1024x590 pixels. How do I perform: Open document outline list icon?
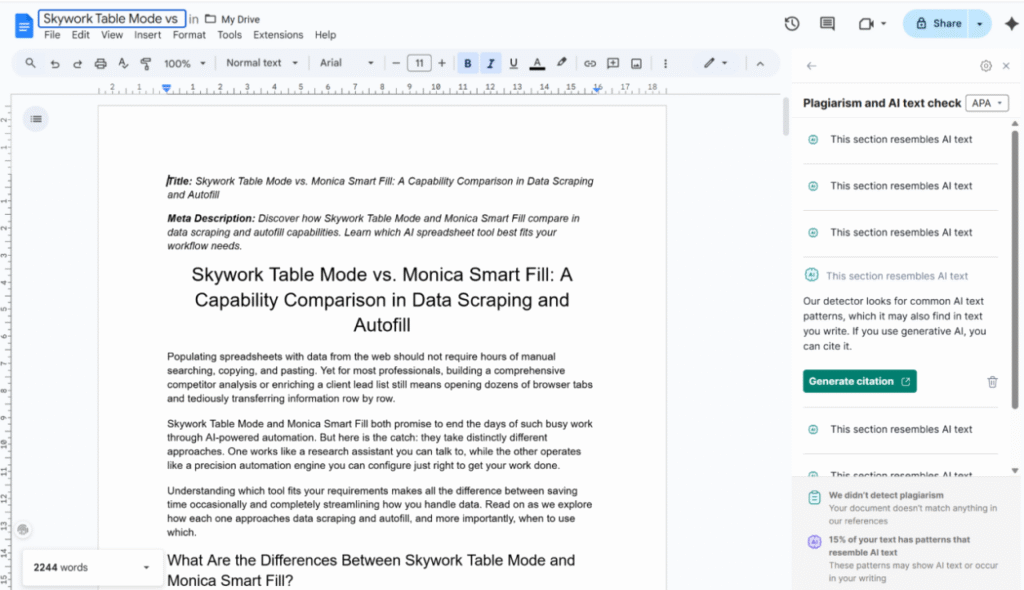[x=36, y=119]
